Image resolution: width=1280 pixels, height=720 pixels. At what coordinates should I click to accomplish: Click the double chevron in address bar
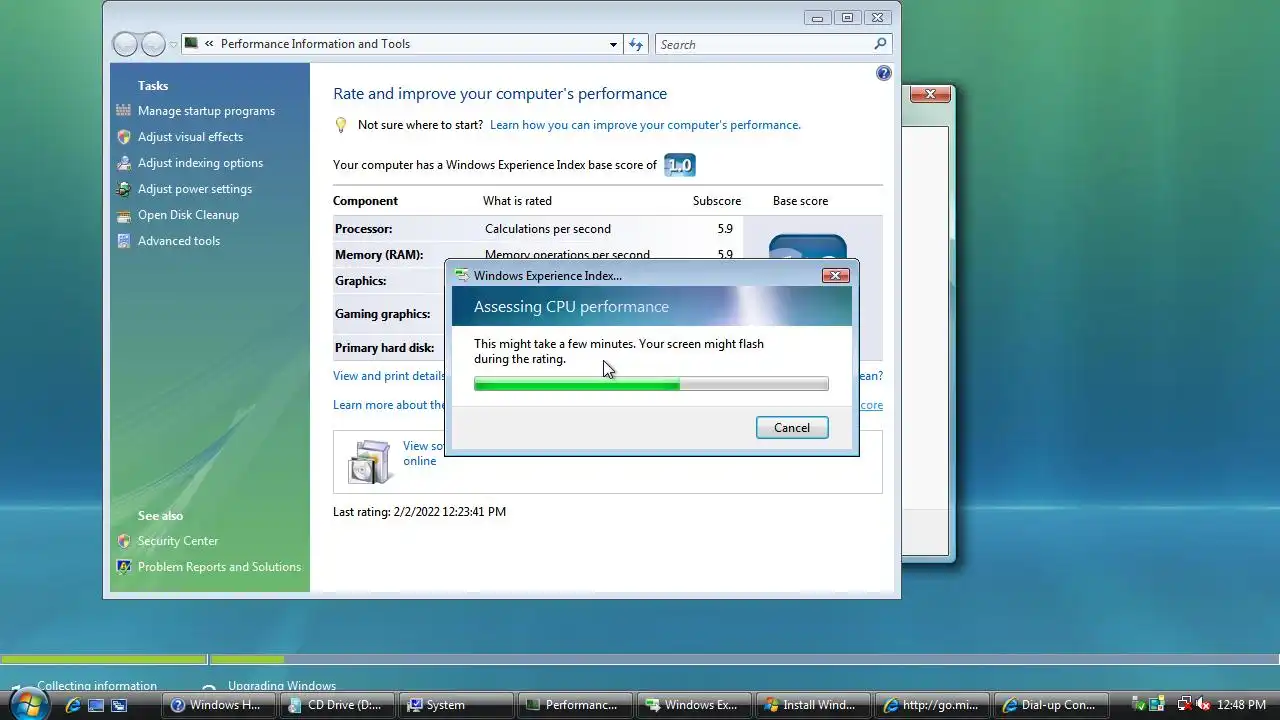[209, 44]
